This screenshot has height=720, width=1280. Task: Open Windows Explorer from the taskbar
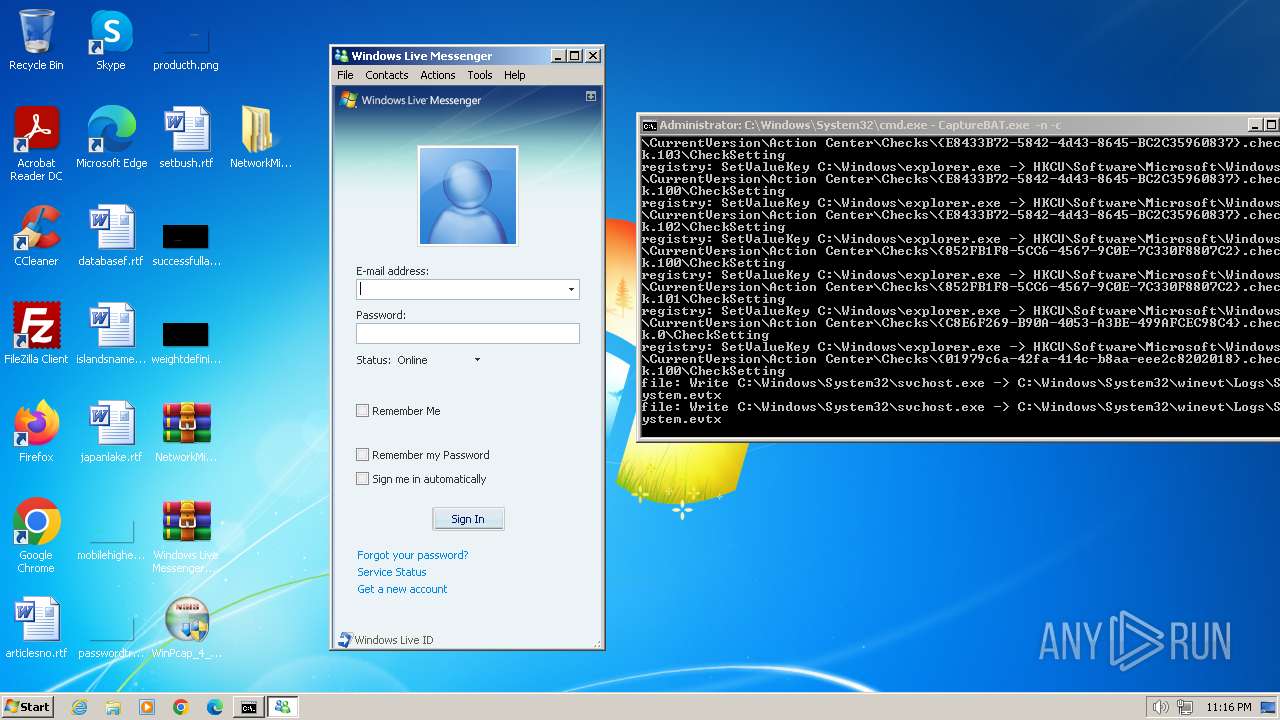coord(113,707)
